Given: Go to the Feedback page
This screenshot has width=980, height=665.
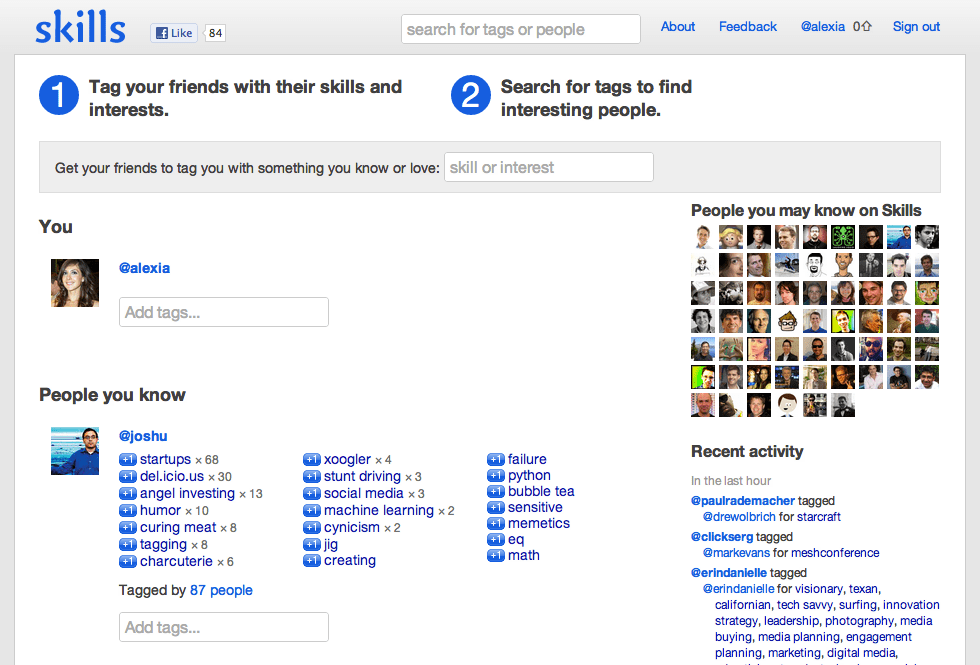Looking at the screenshot, I should click(x=748, y=27).
